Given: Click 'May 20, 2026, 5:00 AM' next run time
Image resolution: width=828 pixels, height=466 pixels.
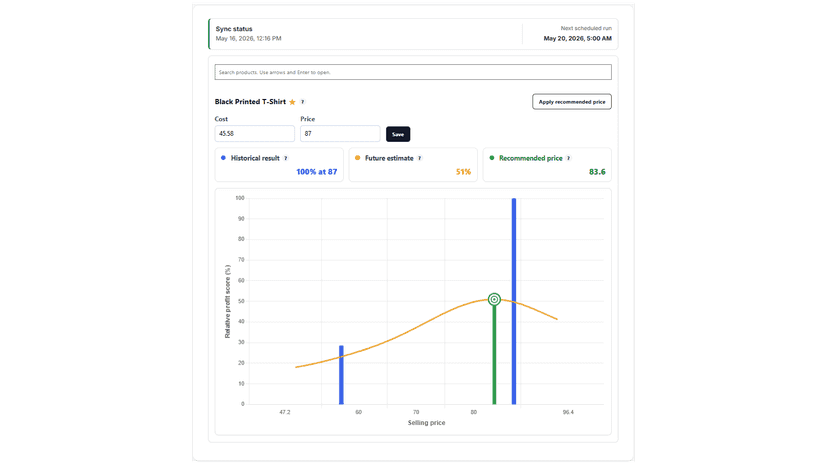Looking at the screenshot, I should 578,39.
